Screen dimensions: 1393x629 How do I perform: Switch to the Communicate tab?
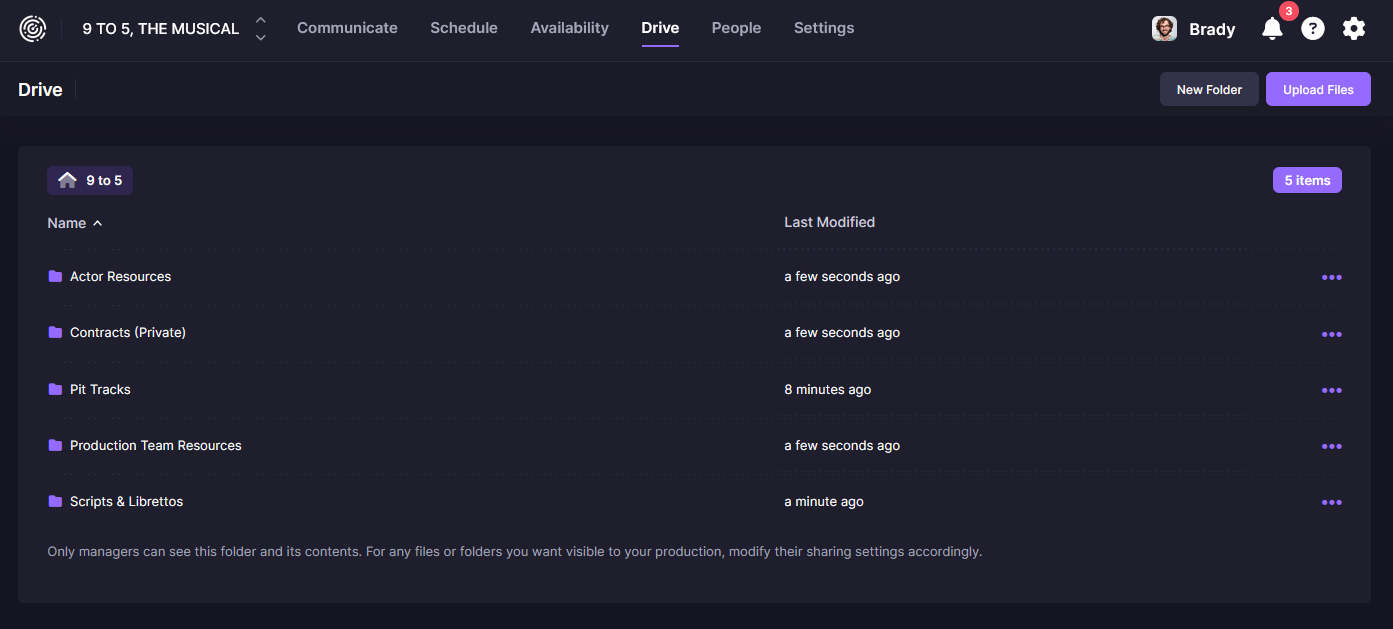[347, 28]
